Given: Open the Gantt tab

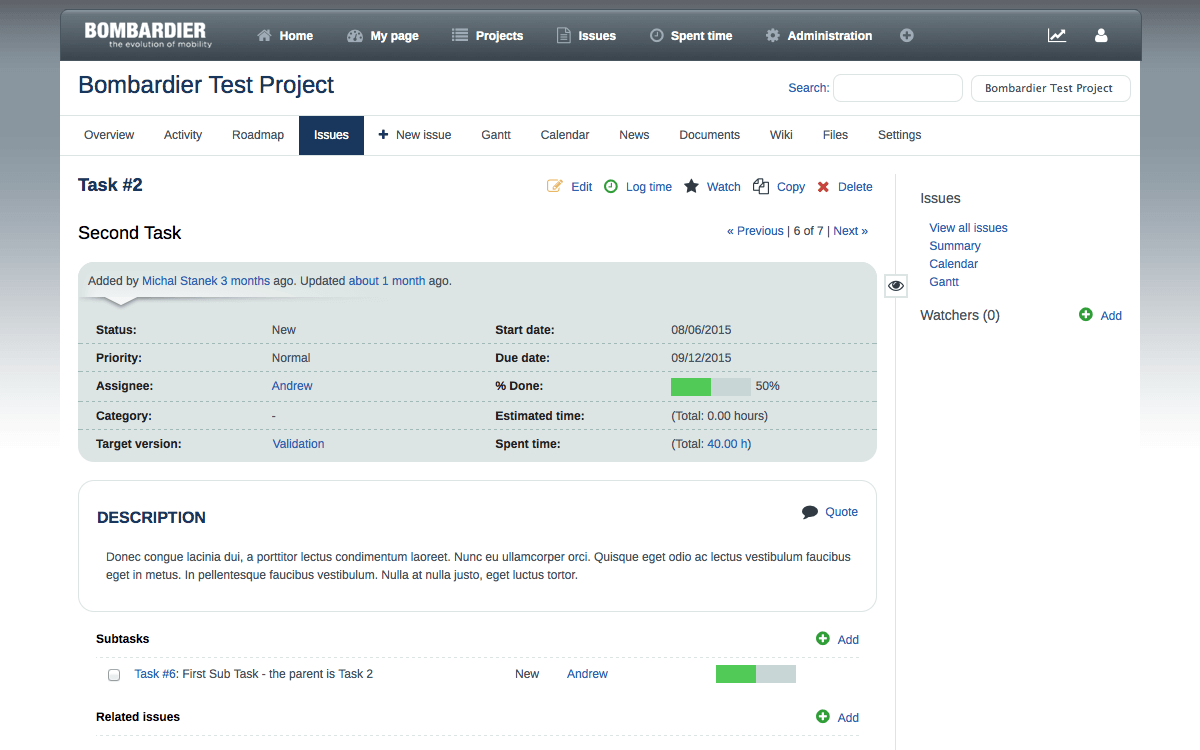Looking at the screenshot, I should (x=496, y=135).
